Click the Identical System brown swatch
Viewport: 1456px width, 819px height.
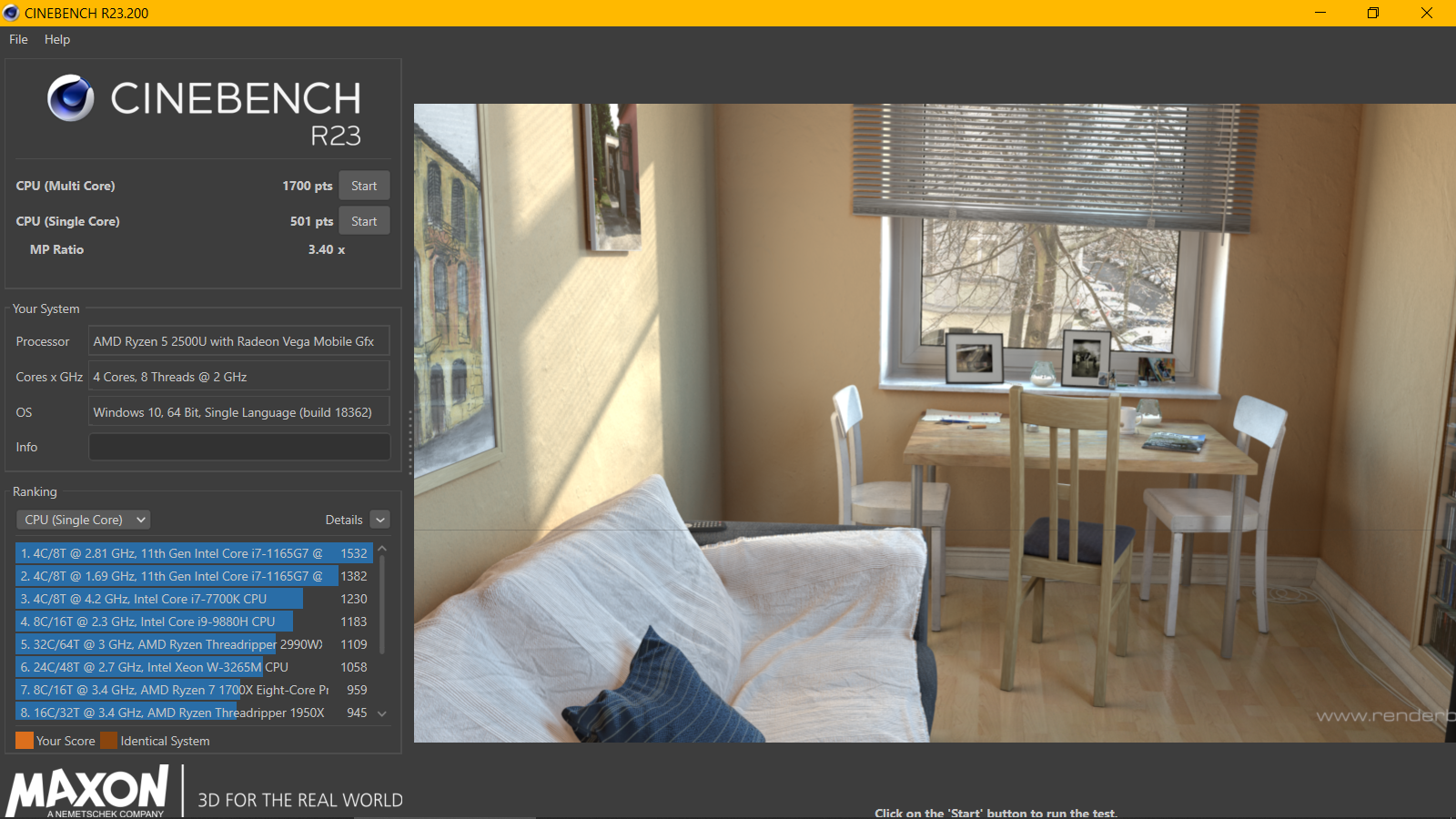tap(109, 741)
